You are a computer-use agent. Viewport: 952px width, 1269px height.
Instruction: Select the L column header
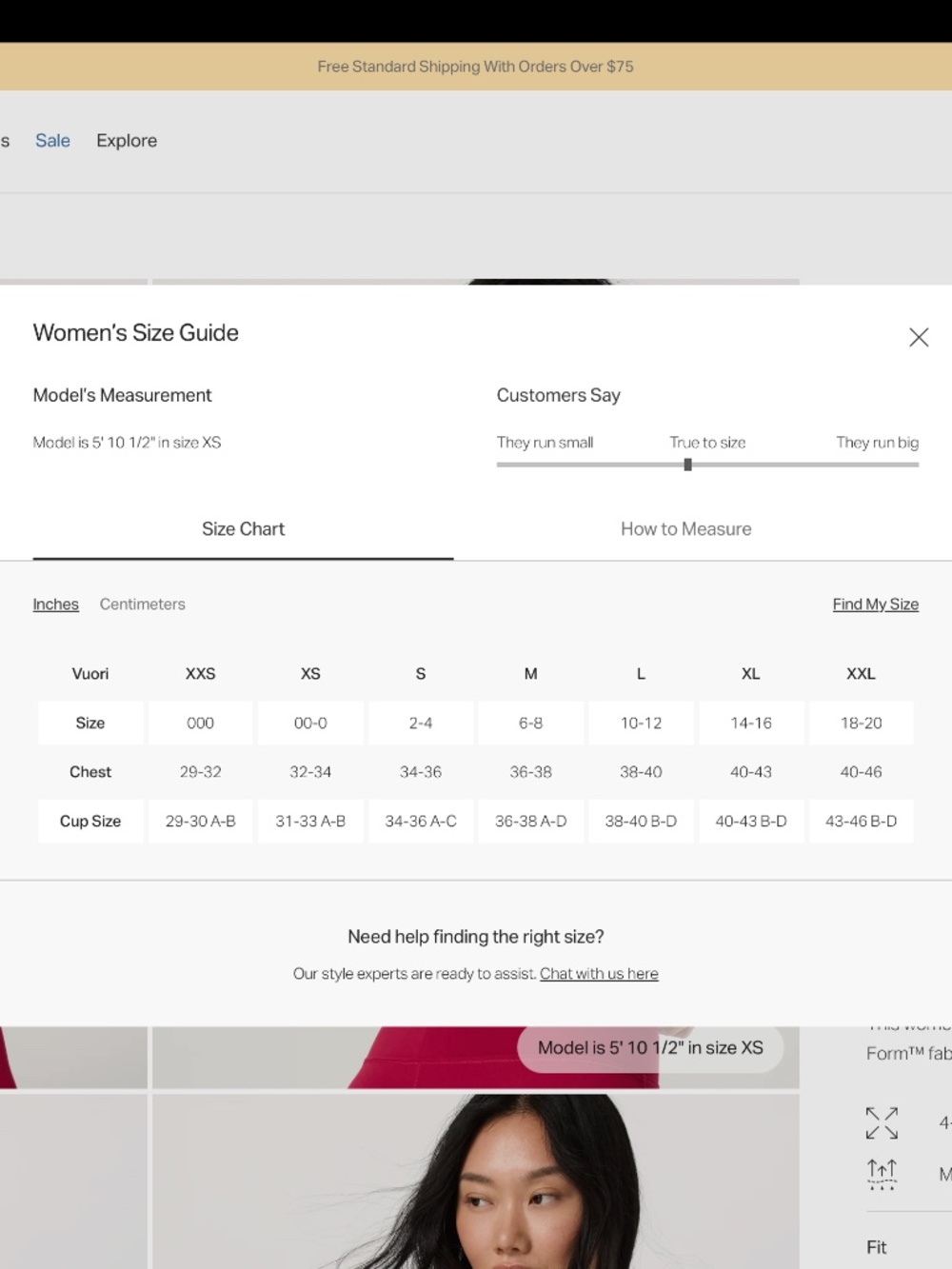click(641, 674)
